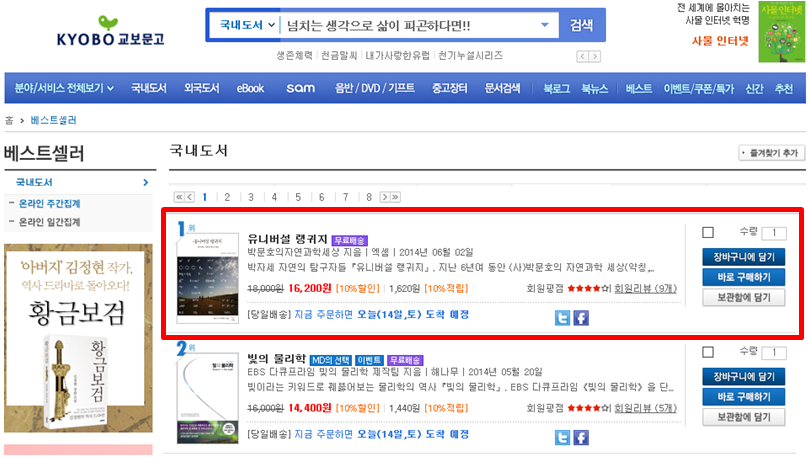This screenshot has width=808, height=458.
Task: Open 빛의 물리학 cover thumbnail
Action: (x=207, y=398)
